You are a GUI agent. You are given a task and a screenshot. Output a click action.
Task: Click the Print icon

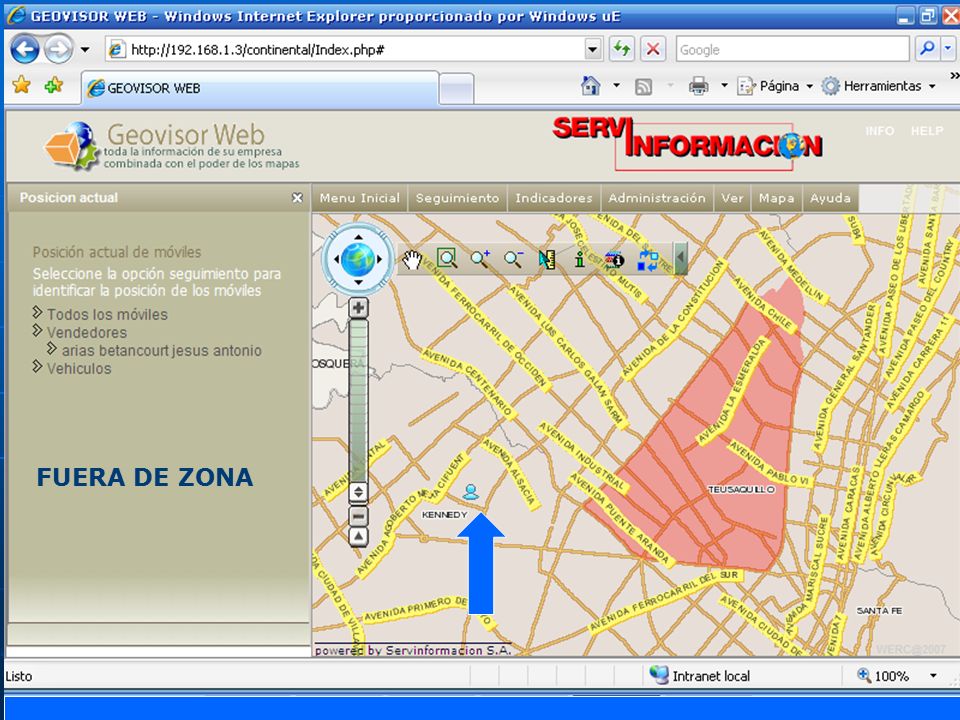pos(698,86)
